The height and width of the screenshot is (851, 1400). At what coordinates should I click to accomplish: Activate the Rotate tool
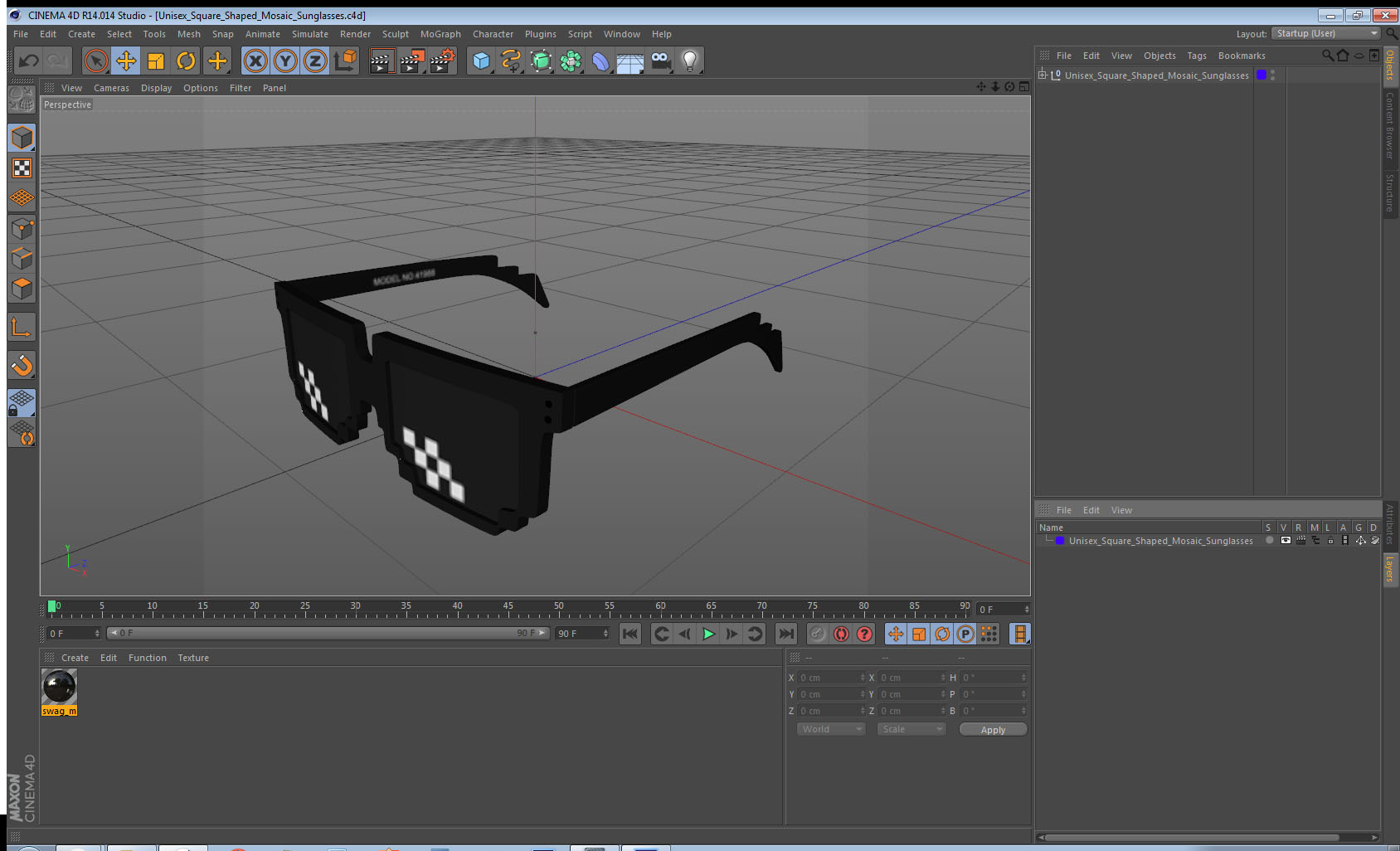187,61
